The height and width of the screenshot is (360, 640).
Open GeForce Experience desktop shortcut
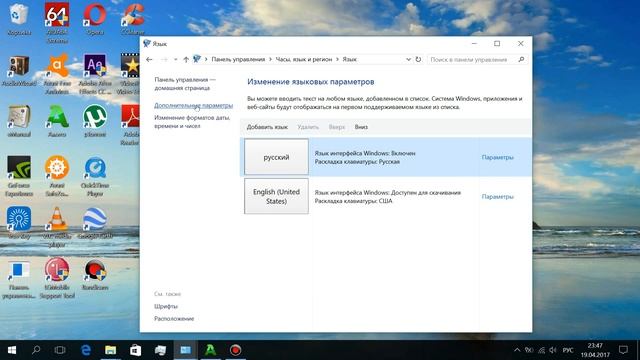tap(18, 176)
